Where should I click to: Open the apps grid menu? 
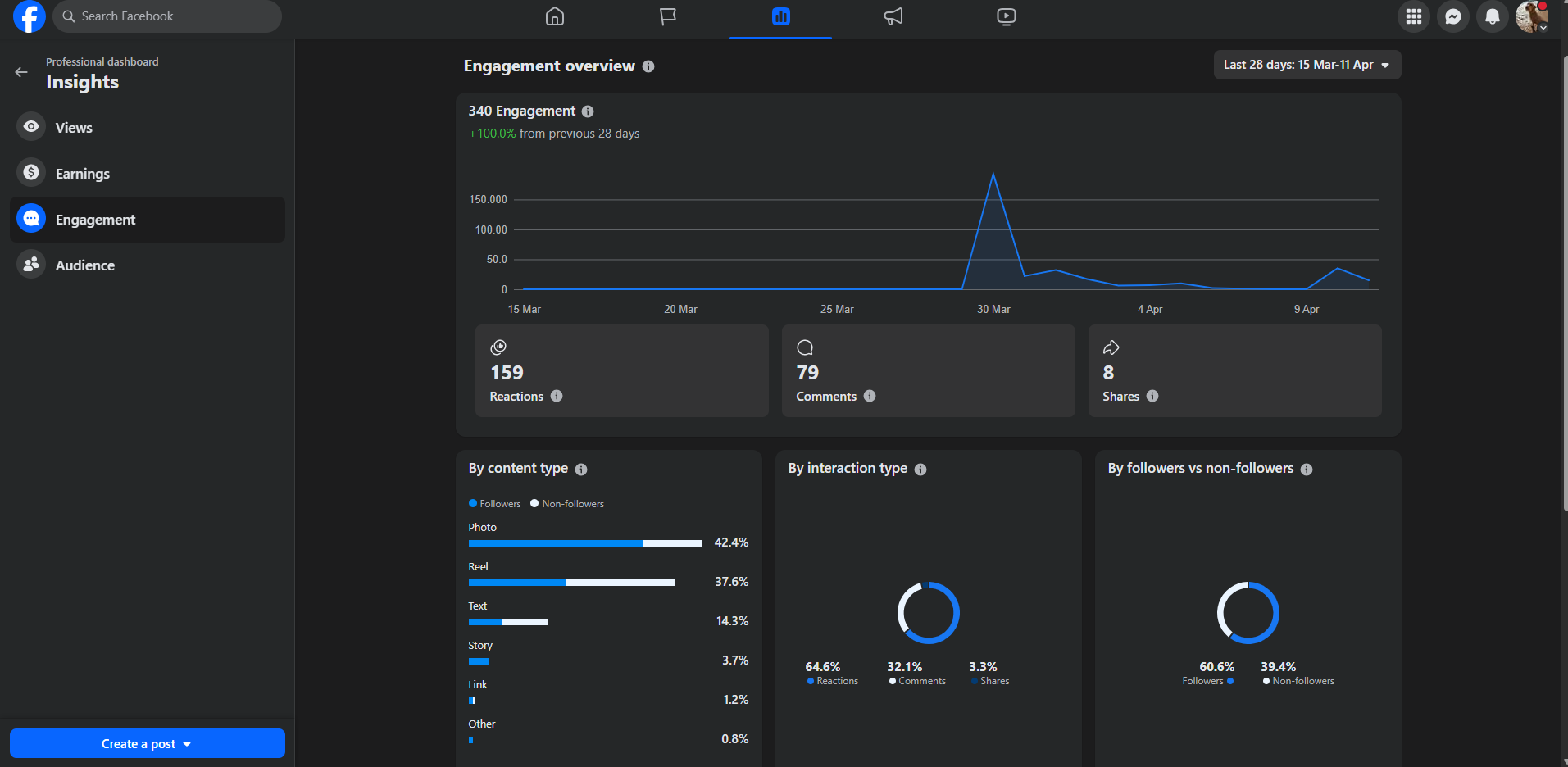point(1414,16)
